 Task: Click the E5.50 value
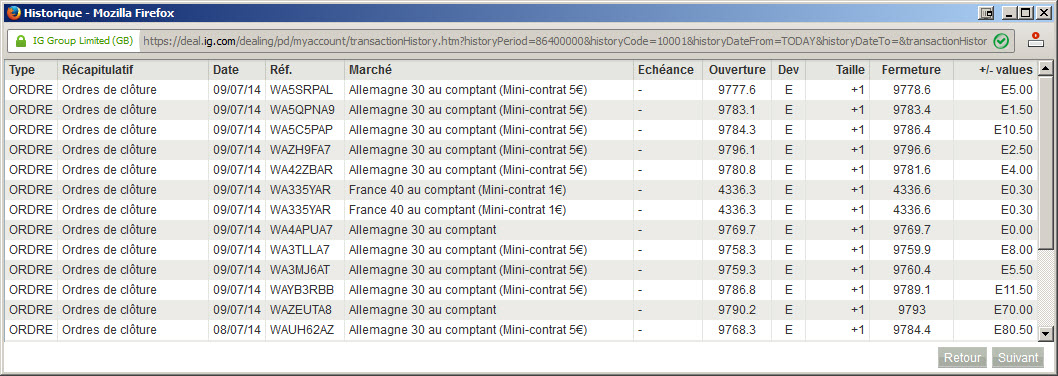pos(1017,270)
